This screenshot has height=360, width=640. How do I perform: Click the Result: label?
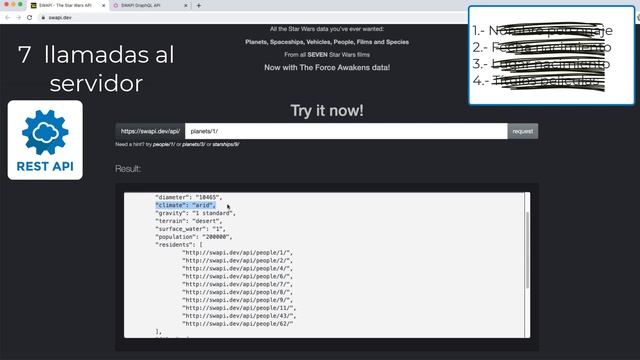click(x=128, y=169)
